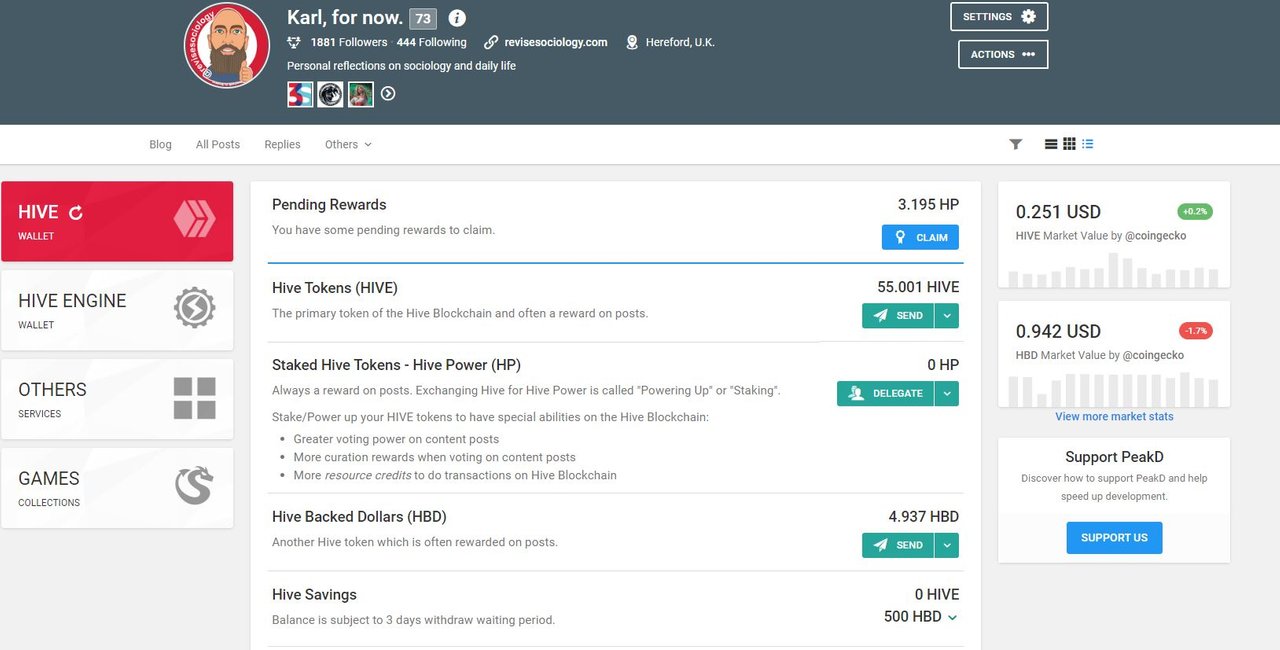Click the followers trophy icon

click(x=294, y=42)
